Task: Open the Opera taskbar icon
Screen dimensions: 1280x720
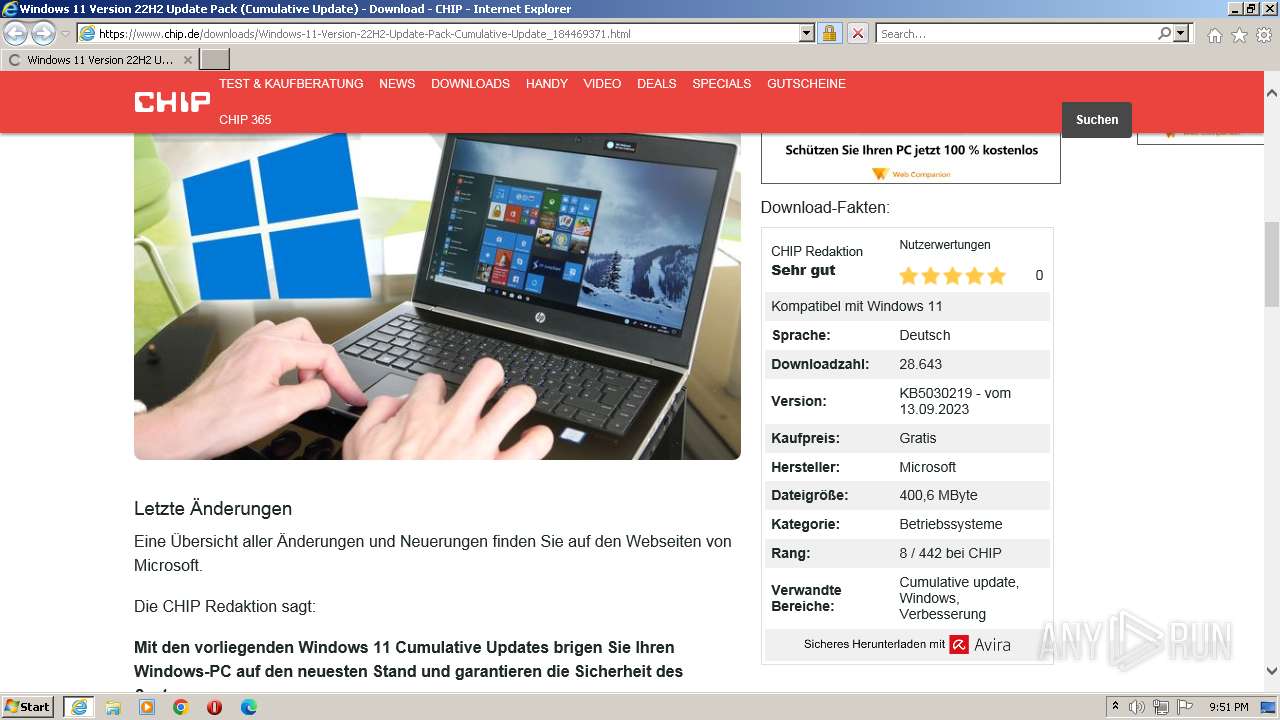Action: pyautogui.click(x=214, y=707)
